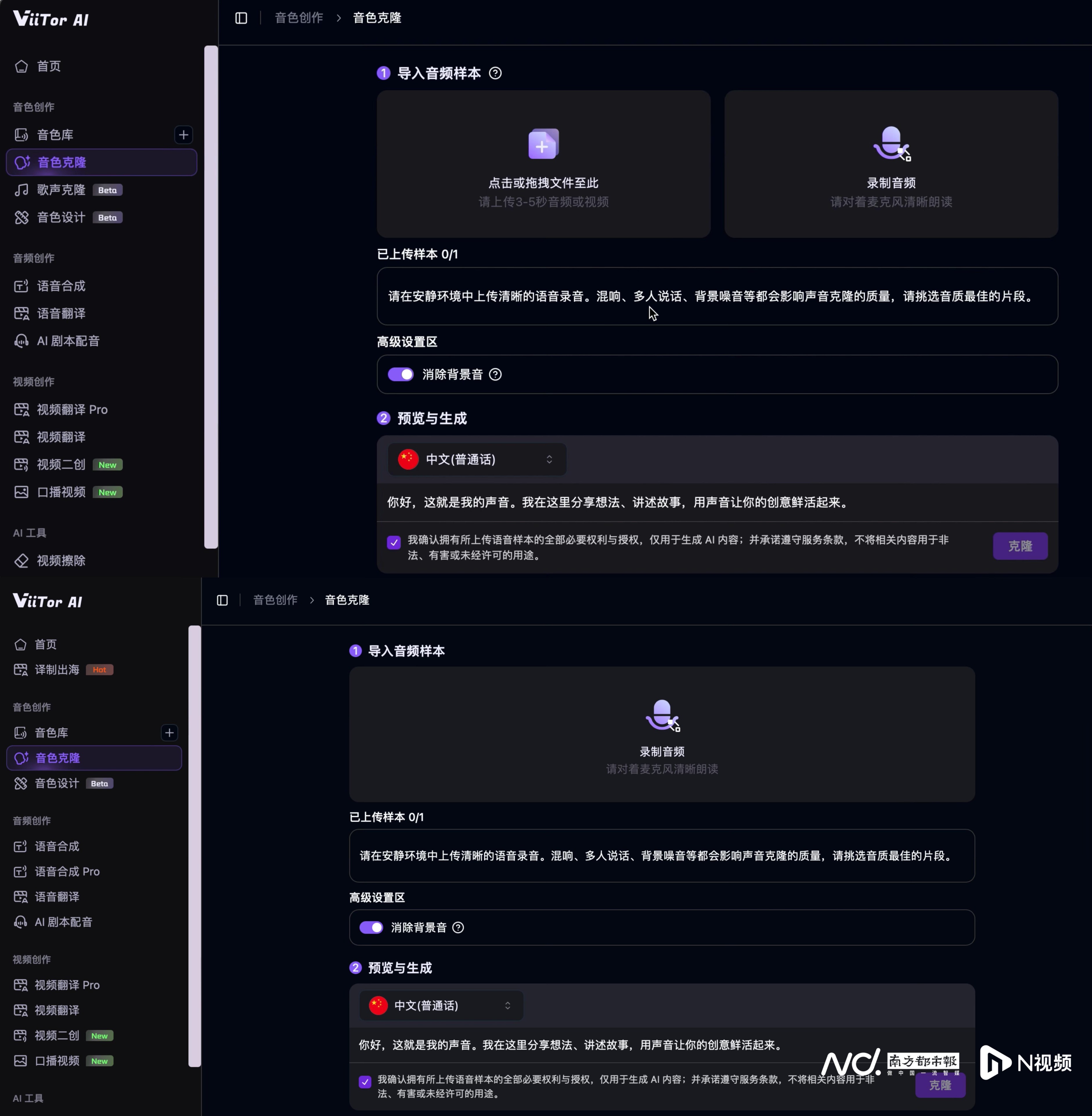Open 语音合成 Pro sidebar item
This screenshot has width=1092, height=1116.
66,871
